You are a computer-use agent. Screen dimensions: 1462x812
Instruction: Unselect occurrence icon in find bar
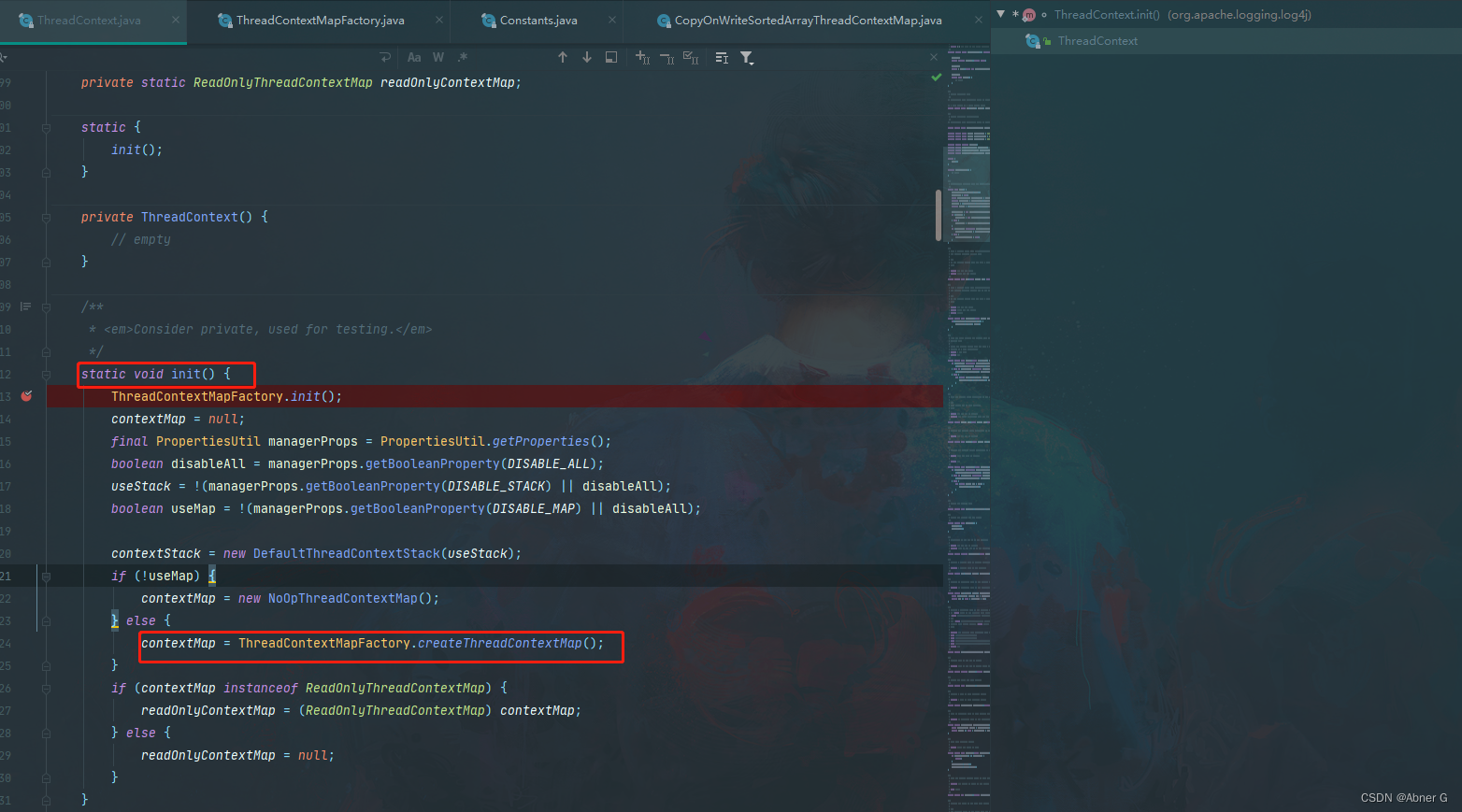[666, 58]
